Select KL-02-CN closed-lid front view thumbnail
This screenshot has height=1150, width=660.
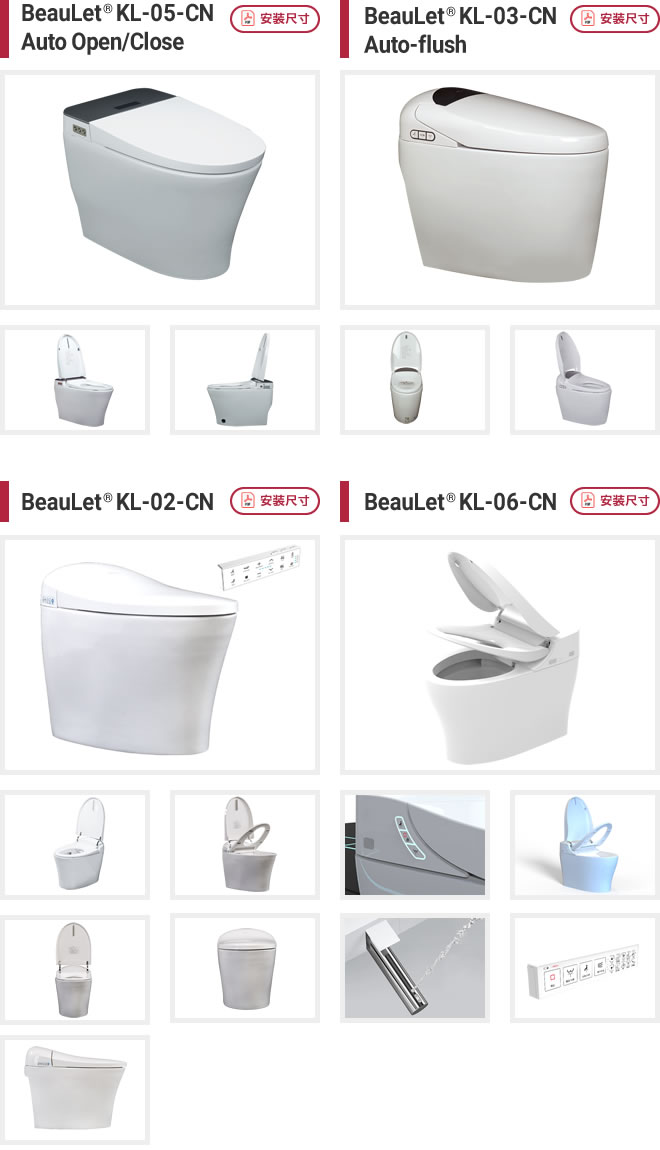coord(245,968)
